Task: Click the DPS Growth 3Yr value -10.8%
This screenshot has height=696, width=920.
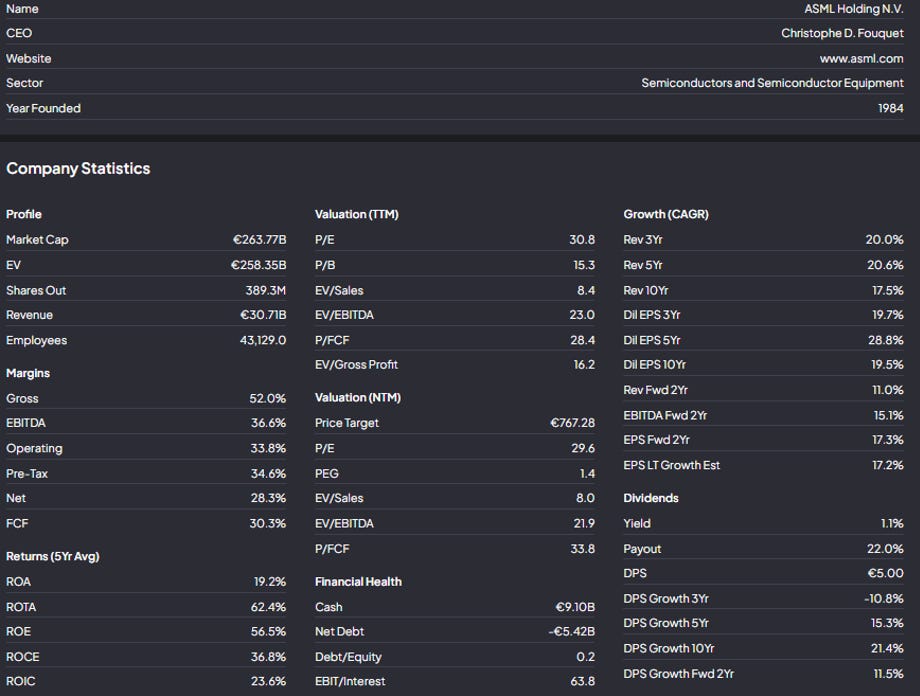Action: click(884, 599)
